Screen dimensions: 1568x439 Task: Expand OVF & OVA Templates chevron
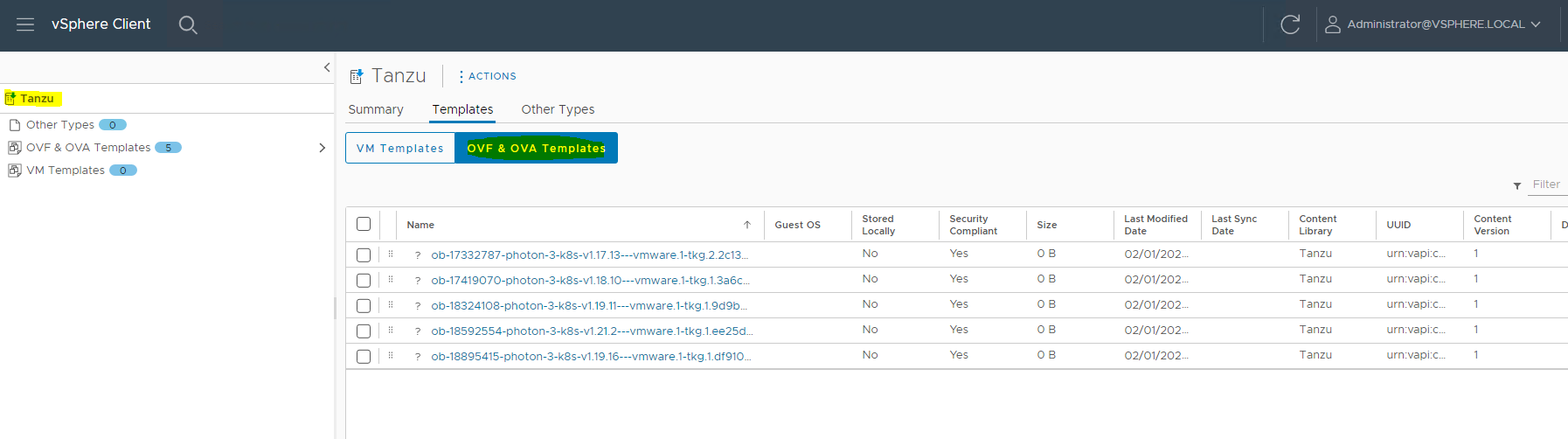click(322, 148)
